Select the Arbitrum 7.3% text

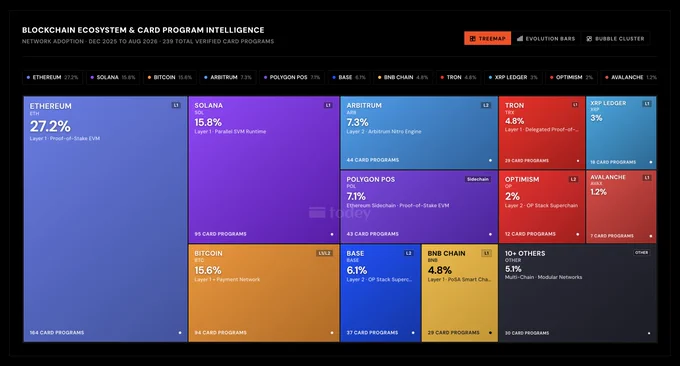[x=357, y=122]
